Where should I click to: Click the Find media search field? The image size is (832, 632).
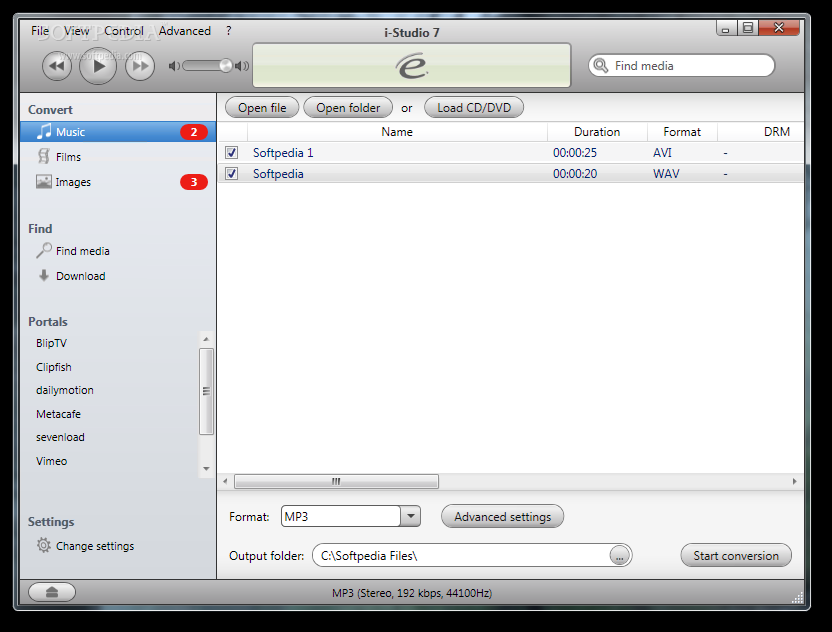(690, 66)
